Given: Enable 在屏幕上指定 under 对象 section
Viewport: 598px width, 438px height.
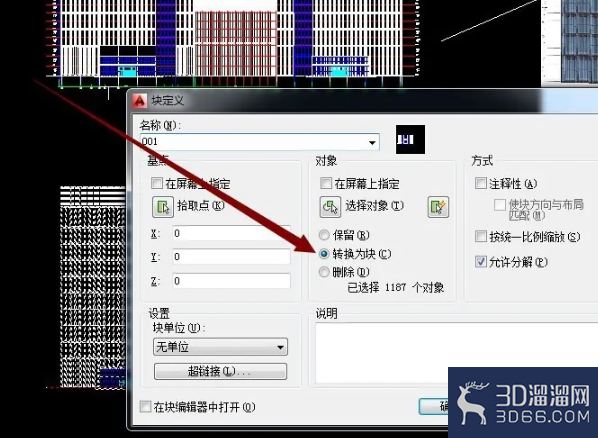Looking at the screenshot, I should (326, 183).
